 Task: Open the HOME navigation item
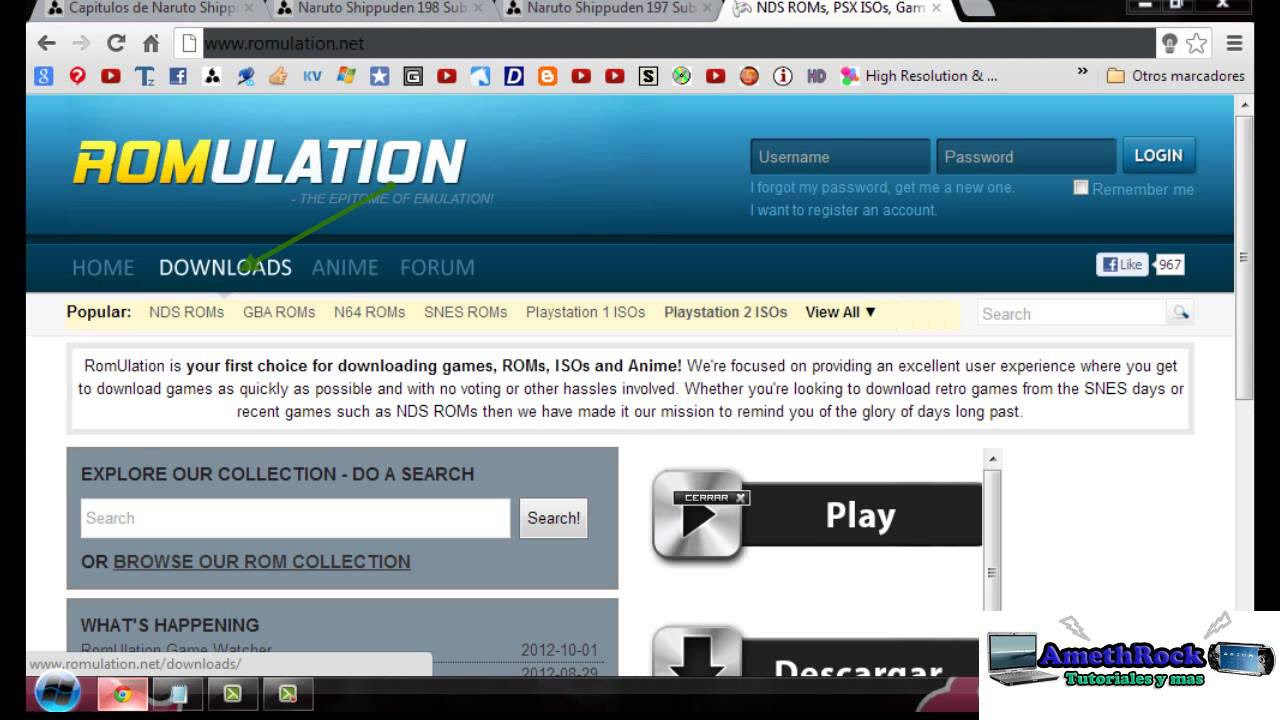(x=103, y=267)
